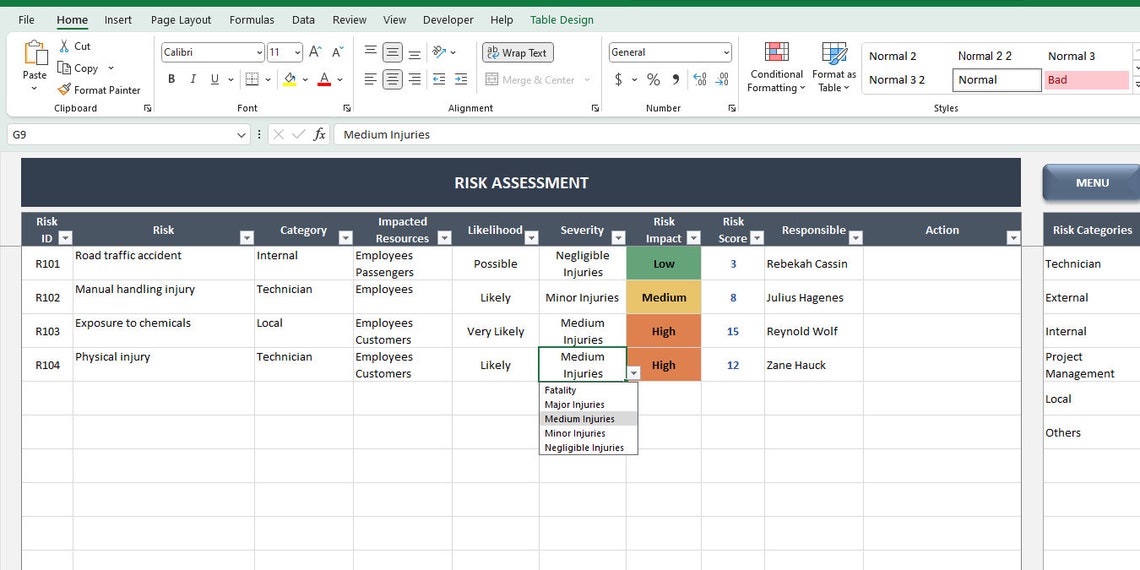
Task: Click Increase Decimal icon
Action: [x=699, y=79]
